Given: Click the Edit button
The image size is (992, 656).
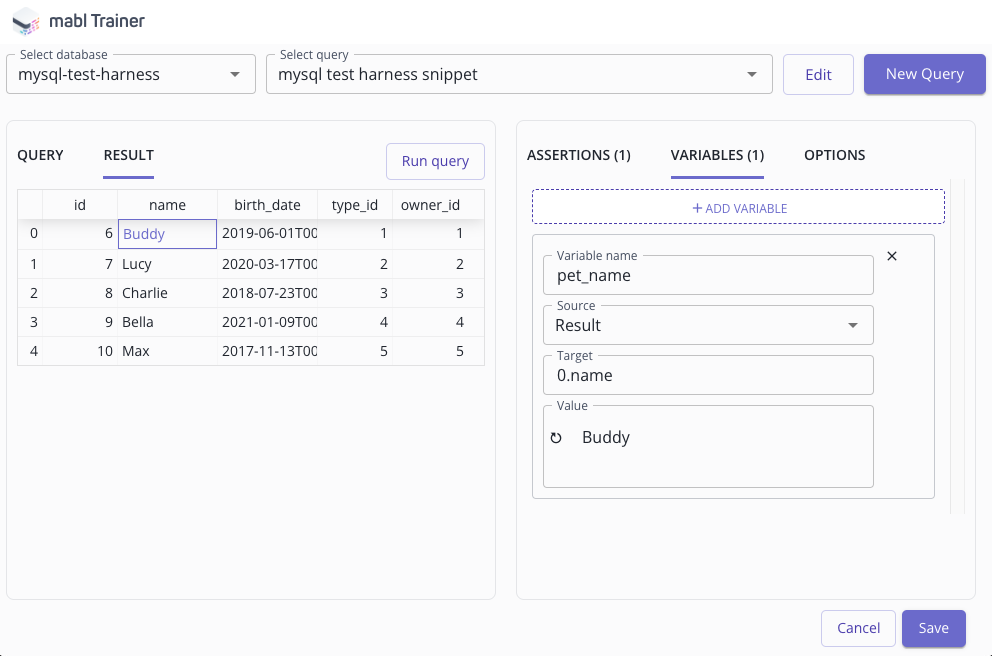Looking at the screenshot, I should pyautogui.click(x=818, y=74).
